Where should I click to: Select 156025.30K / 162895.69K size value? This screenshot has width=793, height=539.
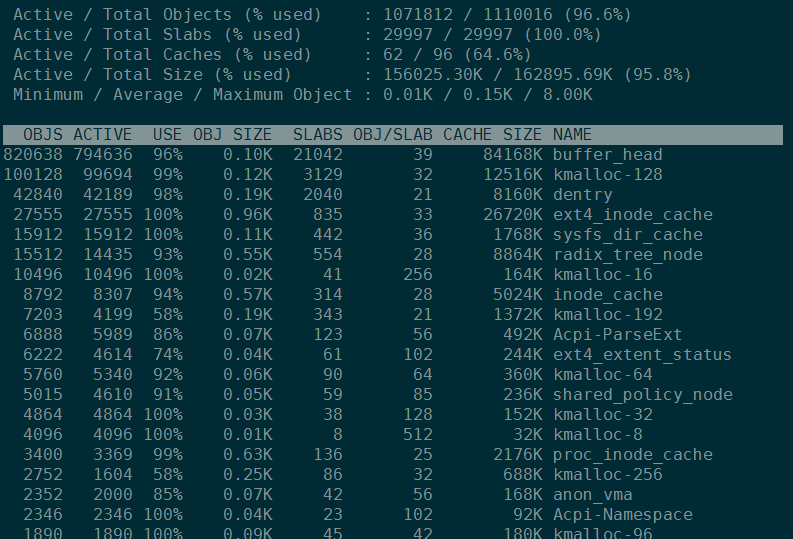(x=498, y=75)
